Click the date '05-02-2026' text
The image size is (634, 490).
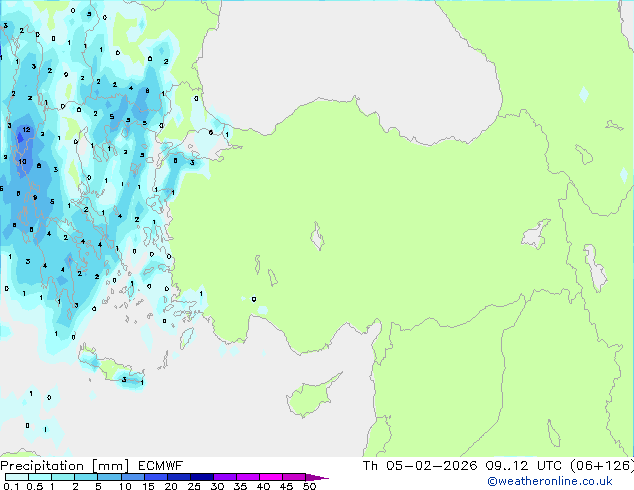(431, 466)
